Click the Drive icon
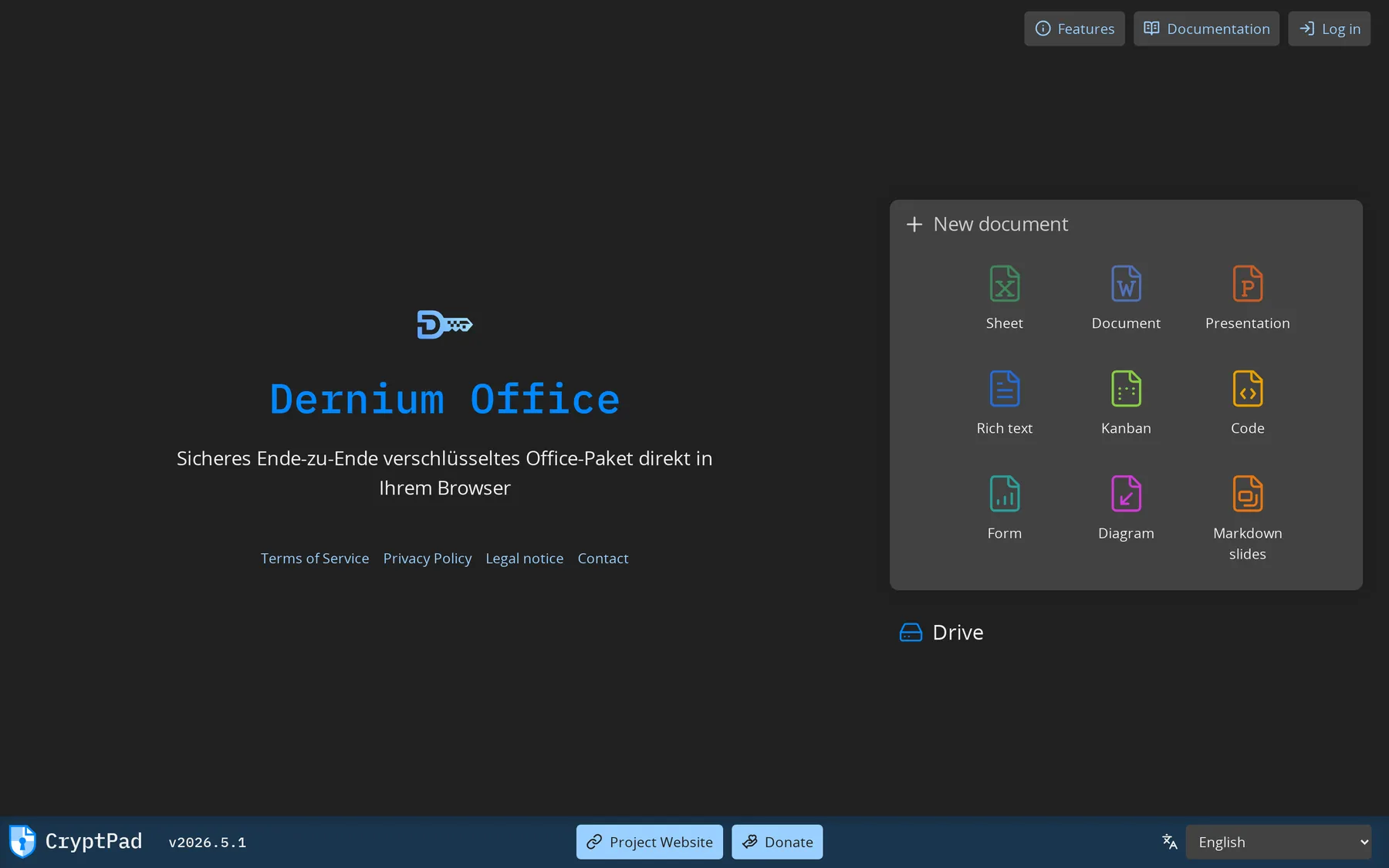The height and width of the screenshot is (868, 1389). (x=911, y=633)
